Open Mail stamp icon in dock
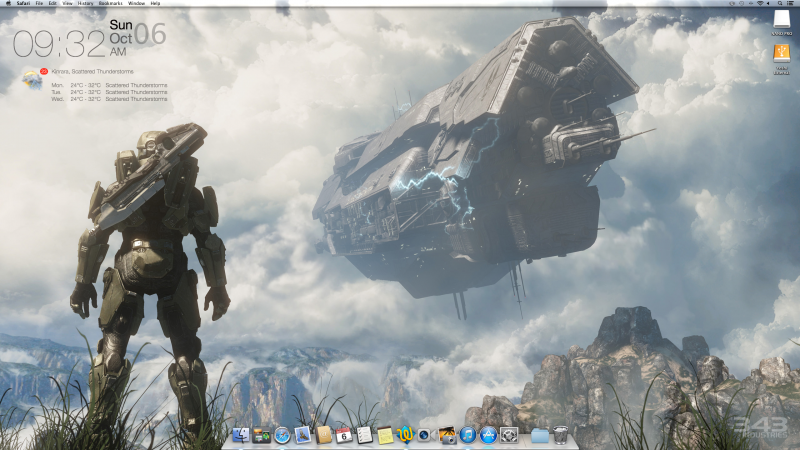This screenshot has width=800, height=450. 302,435
